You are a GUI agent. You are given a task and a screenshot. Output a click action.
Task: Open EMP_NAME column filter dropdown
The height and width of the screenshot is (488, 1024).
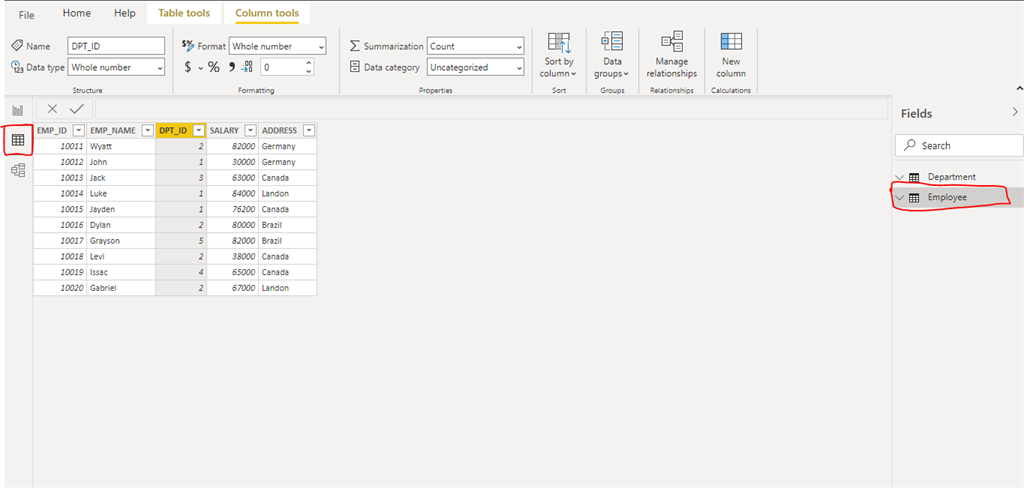[147, 131]
